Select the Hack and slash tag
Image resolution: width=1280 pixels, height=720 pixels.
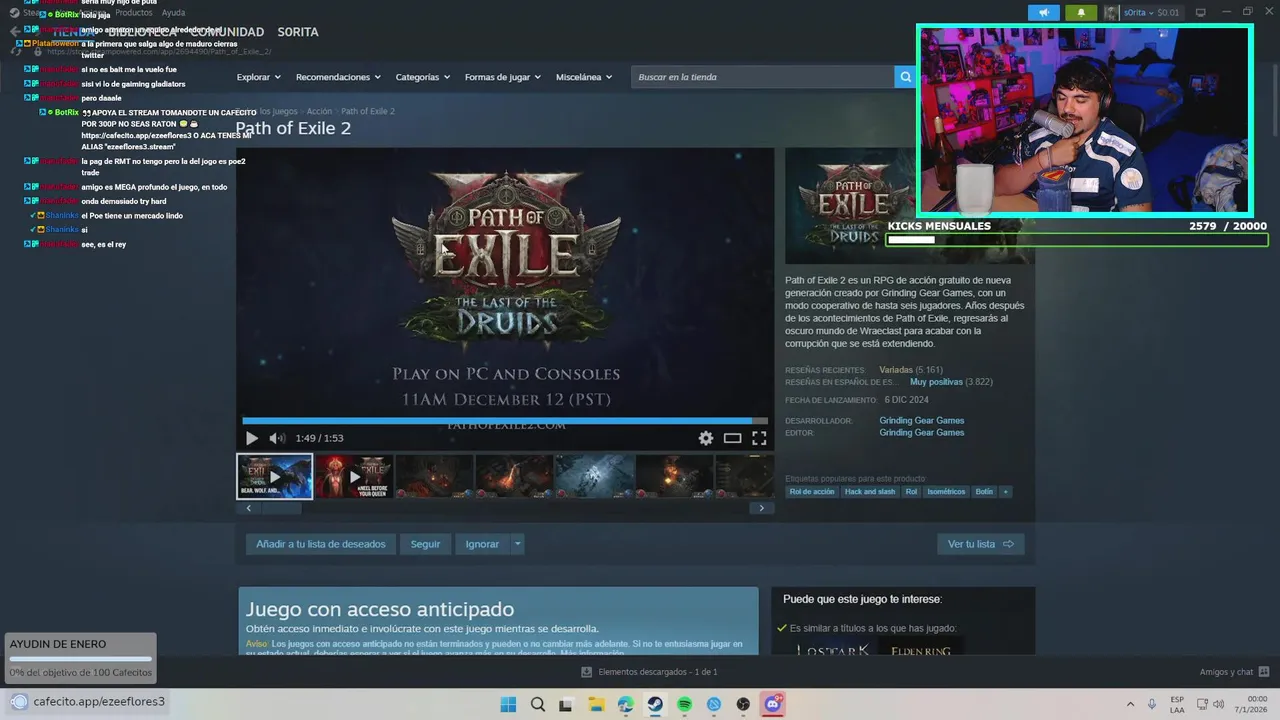click(869, 492)
